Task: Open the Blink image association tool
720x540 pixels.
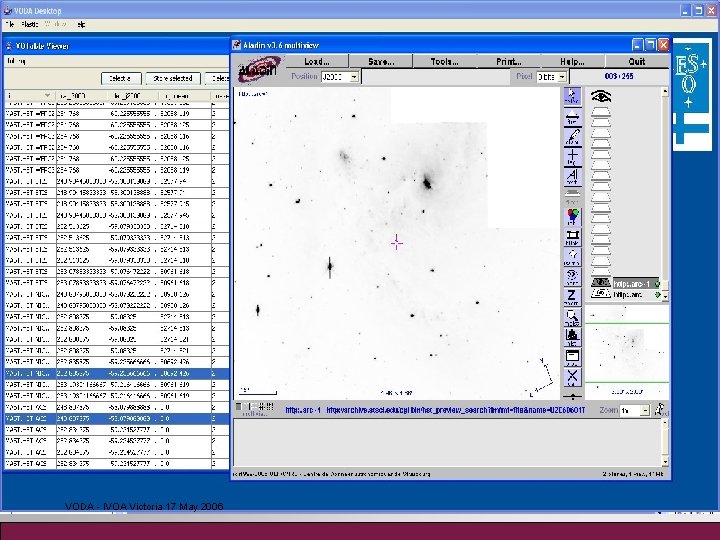Action: [572, 237]
